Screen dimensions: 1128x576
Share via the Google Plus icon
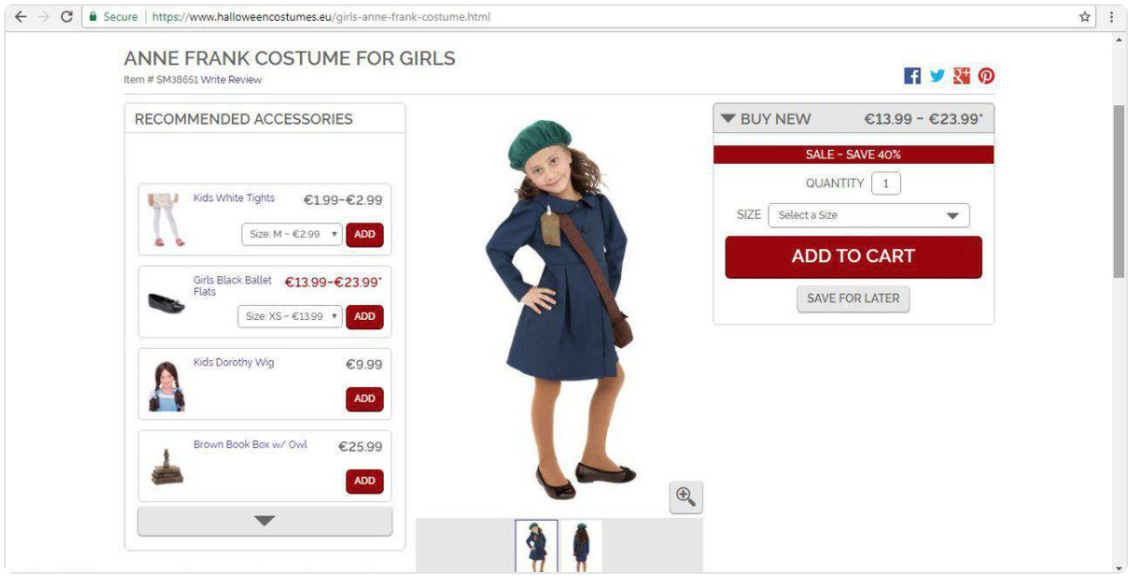tap(962, 76)
